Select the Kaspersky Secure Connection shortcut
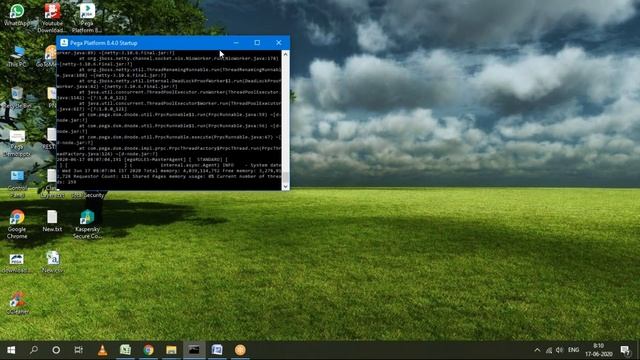 pos(87,224)
